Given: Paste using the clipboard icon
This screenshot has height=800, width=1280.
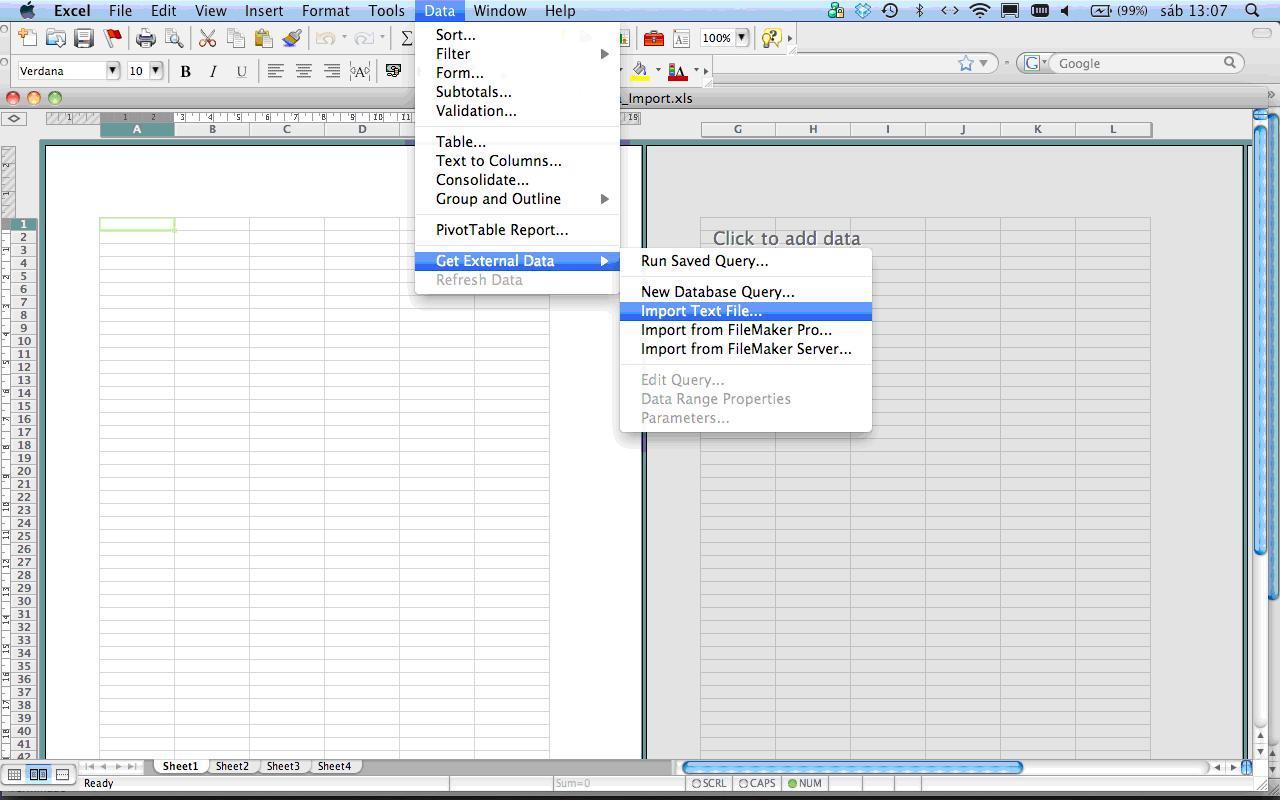Looking at the screenshot, I should (264, 38).
